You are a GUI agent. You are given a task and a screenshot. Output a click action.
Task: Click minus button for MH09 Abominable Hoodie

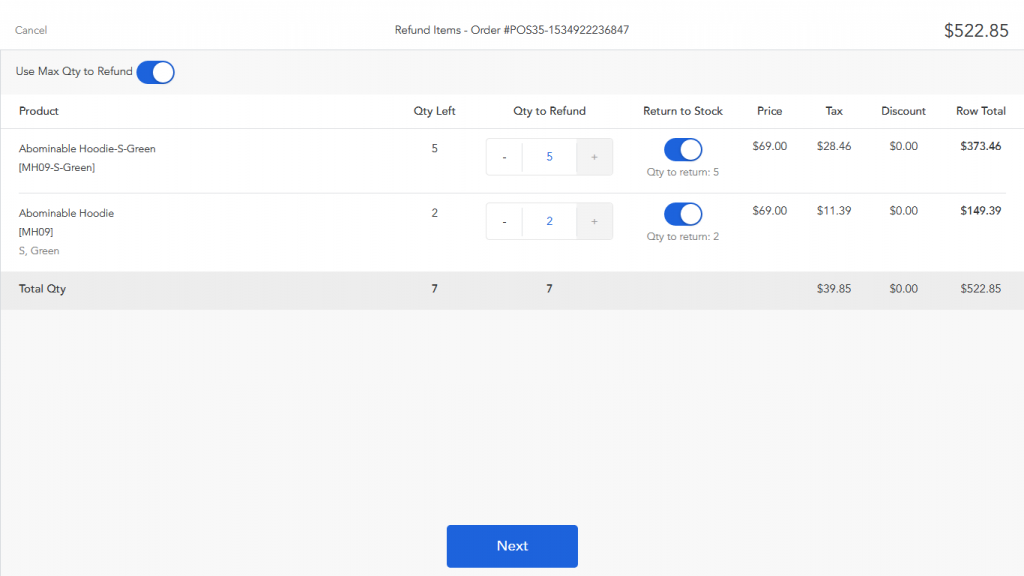504,221
